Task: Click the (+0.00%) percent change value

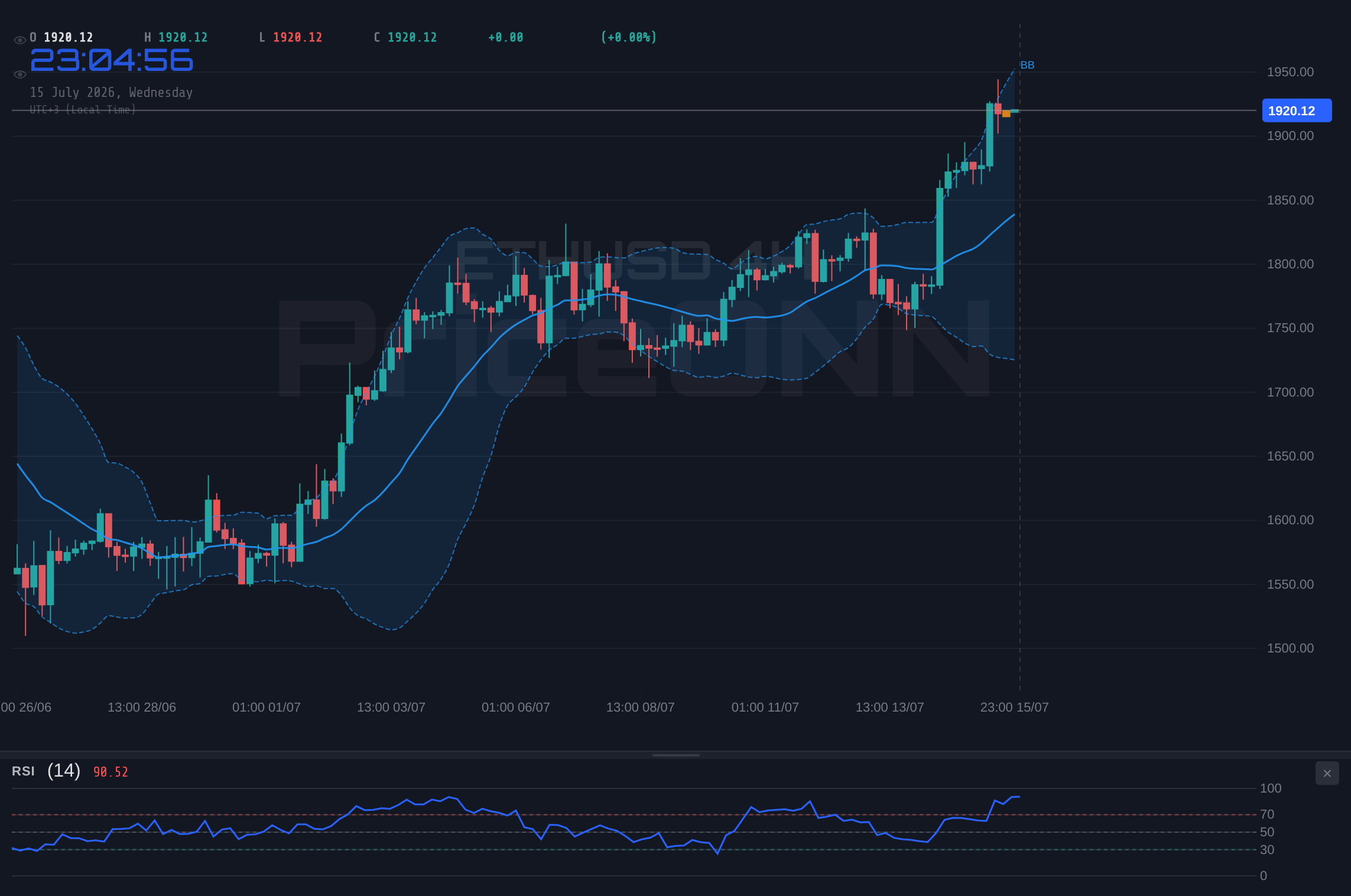Action: (629, 37)
